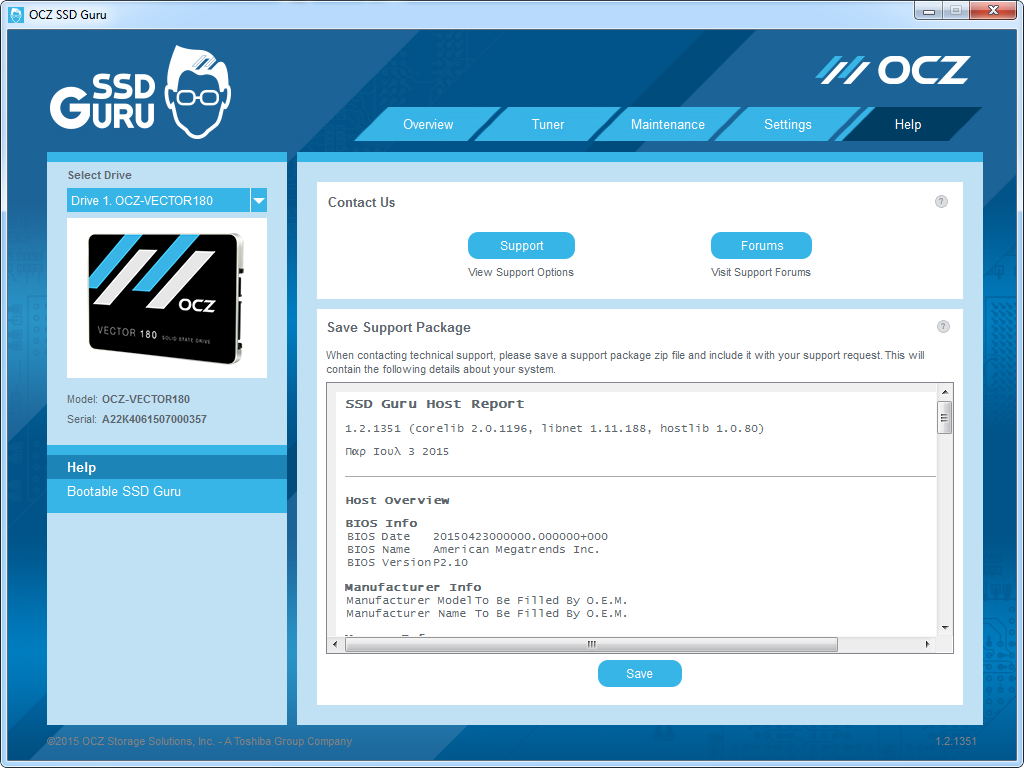The image size is (1024, 768).
Task: Click the horizontal scrollbar thumb in report
Action: 591,645
